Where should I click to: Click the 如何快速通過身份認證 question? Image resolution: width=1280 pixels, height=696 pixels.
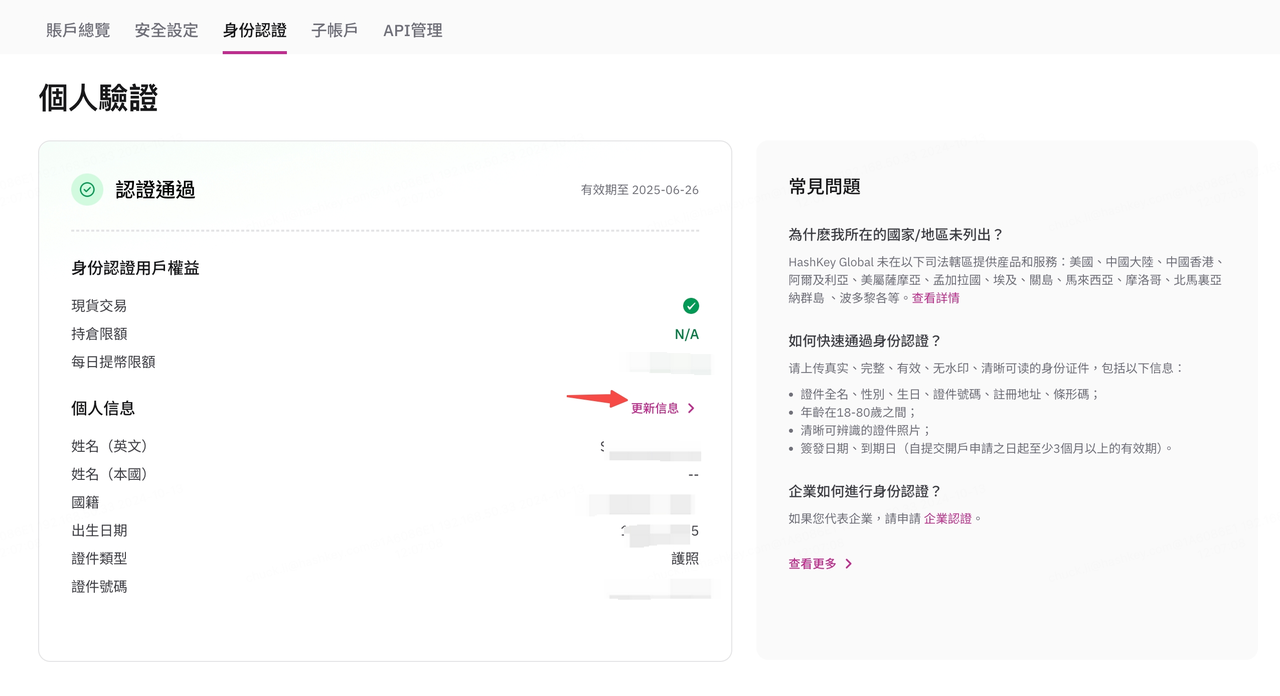[x=865, y=341]
